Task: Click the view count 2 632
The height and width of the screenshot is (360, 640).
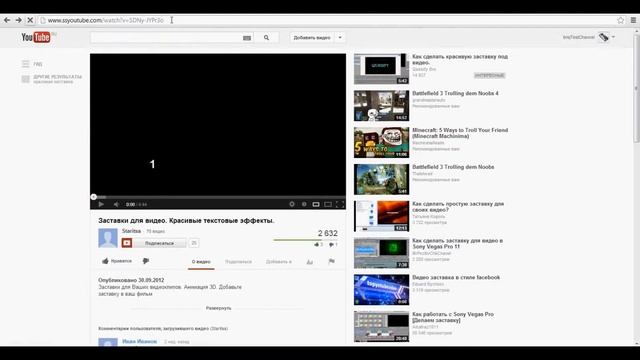Action: (x=327, y=233)
